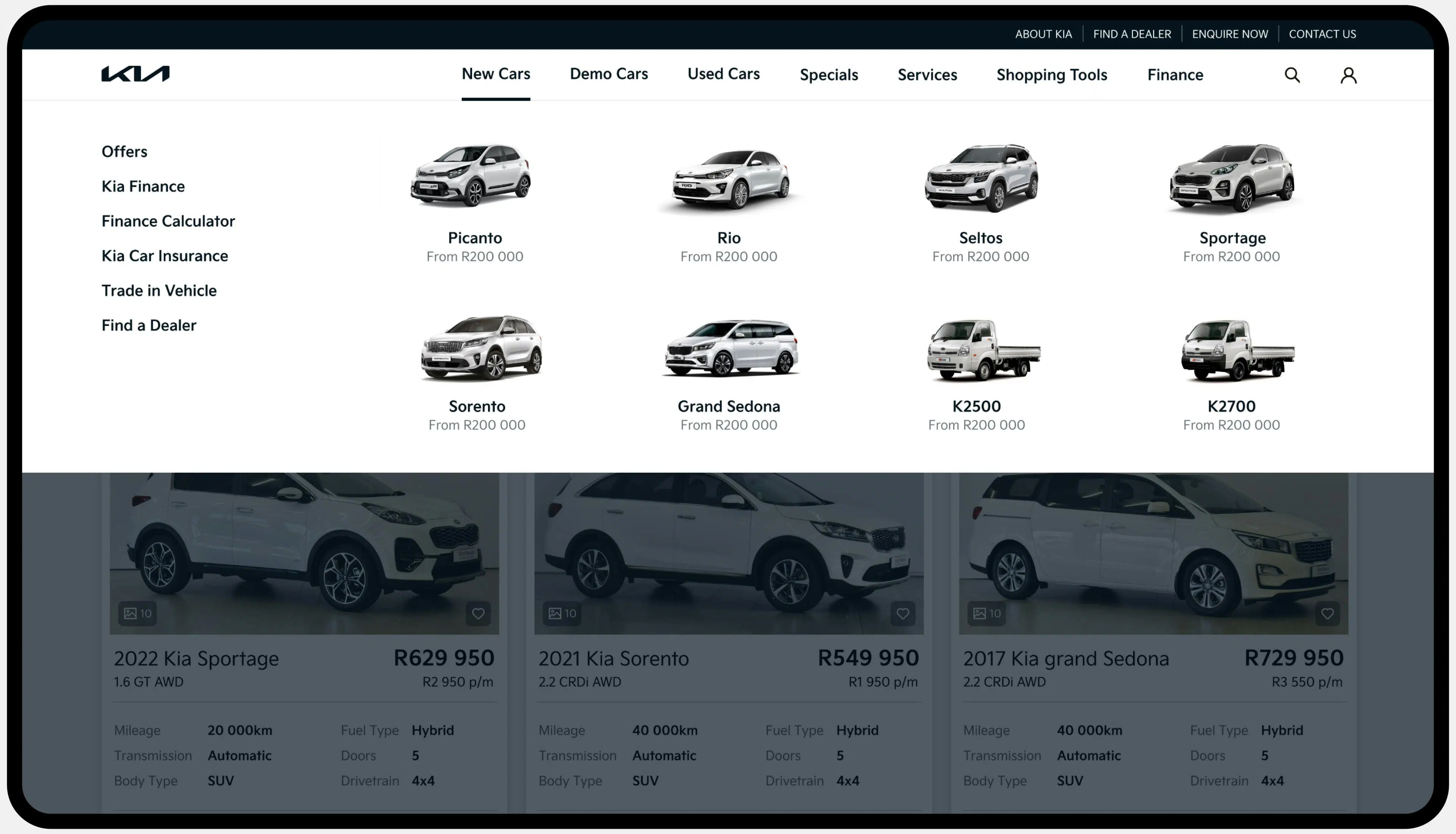Image resolution: width=1456 pixels, height=834 pixels.
Task: Open Sportage photo gallery counter icon
Action: (x=138, y=613)
